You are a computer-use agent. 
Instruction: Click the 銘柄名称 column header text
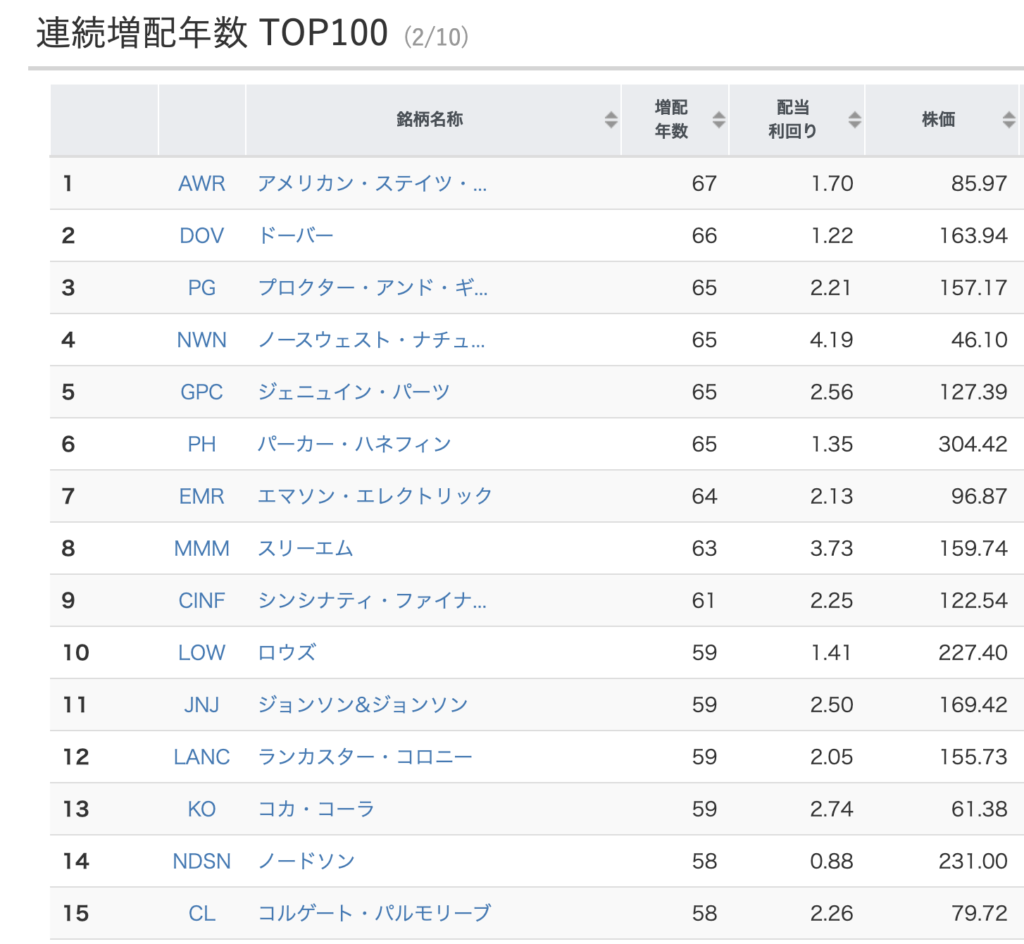point(430,119)
